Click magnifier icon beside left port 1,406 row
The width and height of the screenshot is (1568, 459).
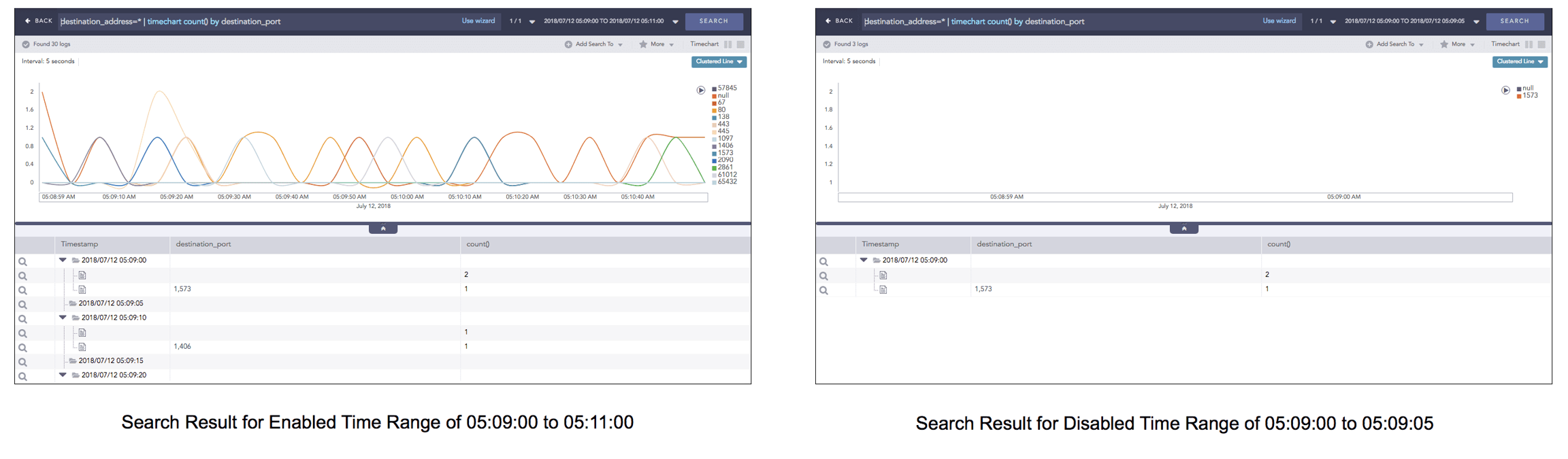[x=22, y=348]
